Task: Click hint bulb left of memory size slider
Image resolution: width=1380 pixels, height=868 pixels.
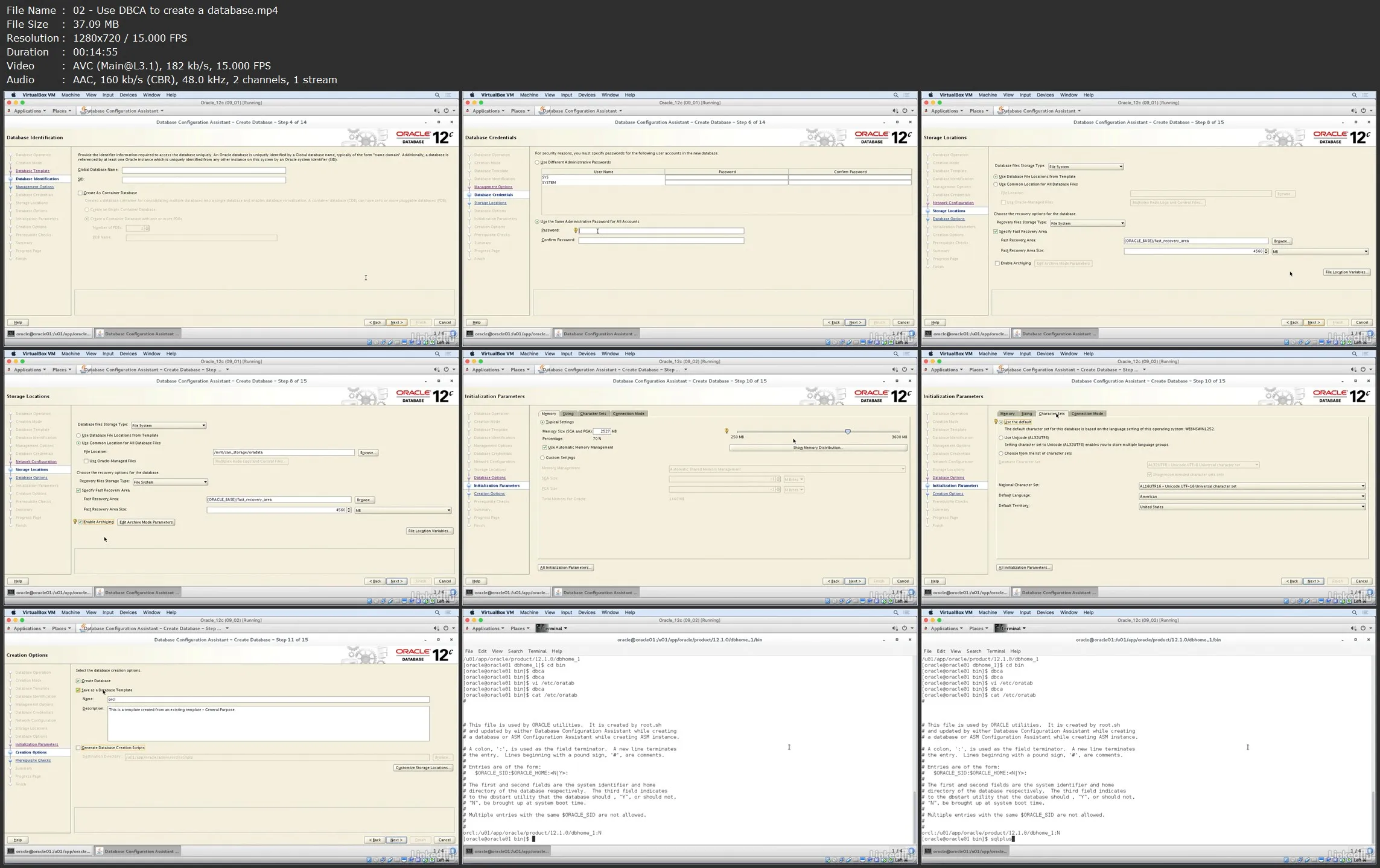Action: click(x=726, y=431)
